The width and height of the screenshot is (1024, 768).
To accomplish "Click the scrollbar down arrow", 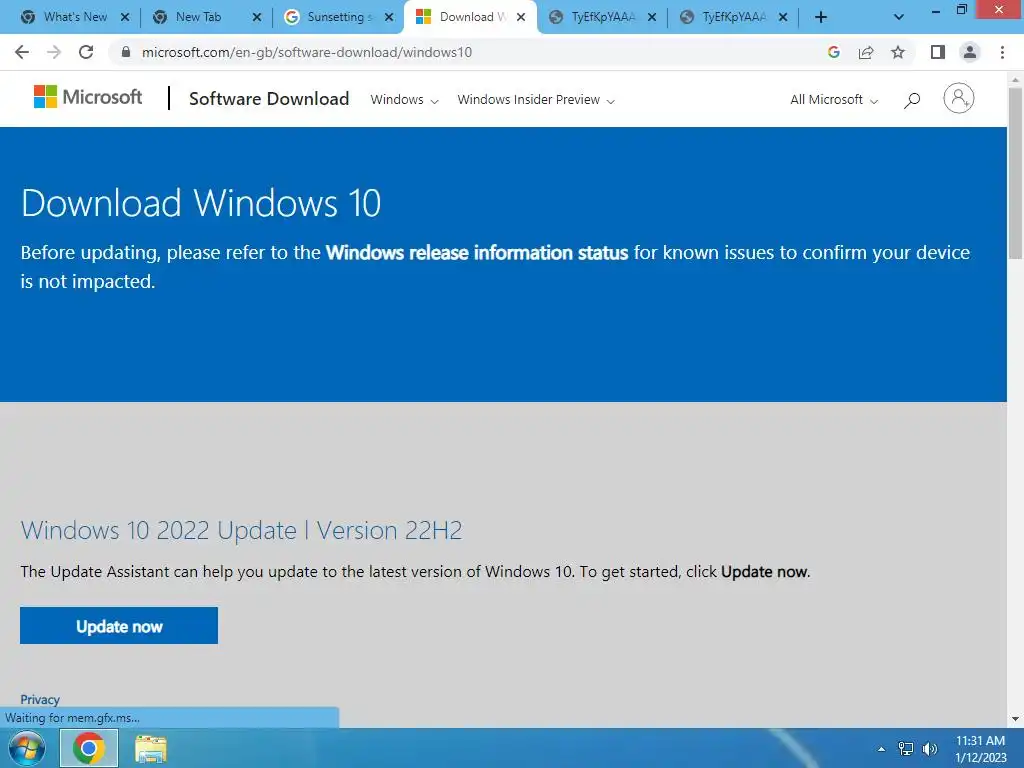I will [1015, 719].
